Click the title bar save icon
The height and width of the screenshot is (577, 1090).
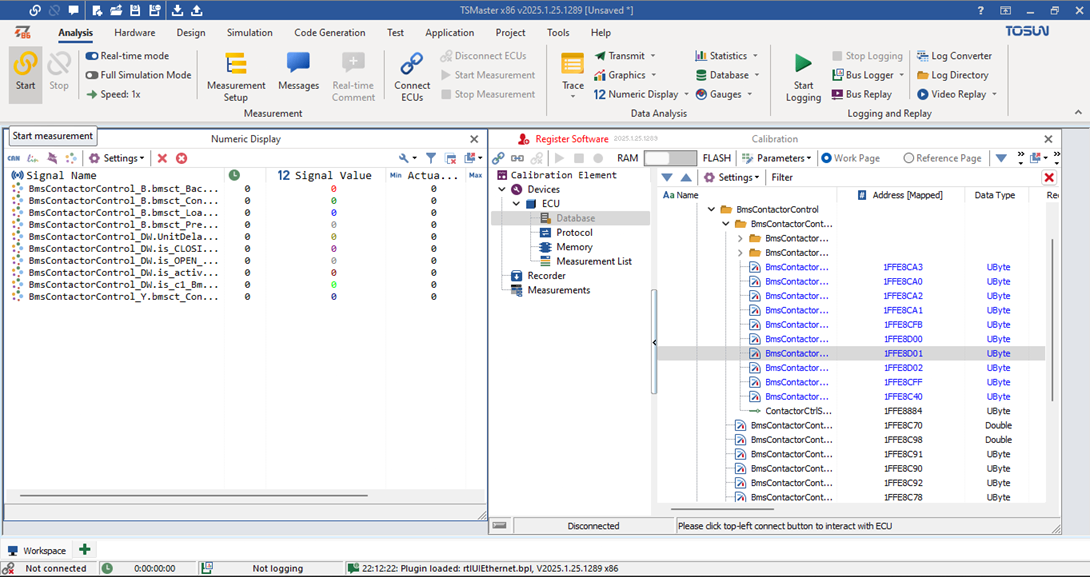point(136,10)
